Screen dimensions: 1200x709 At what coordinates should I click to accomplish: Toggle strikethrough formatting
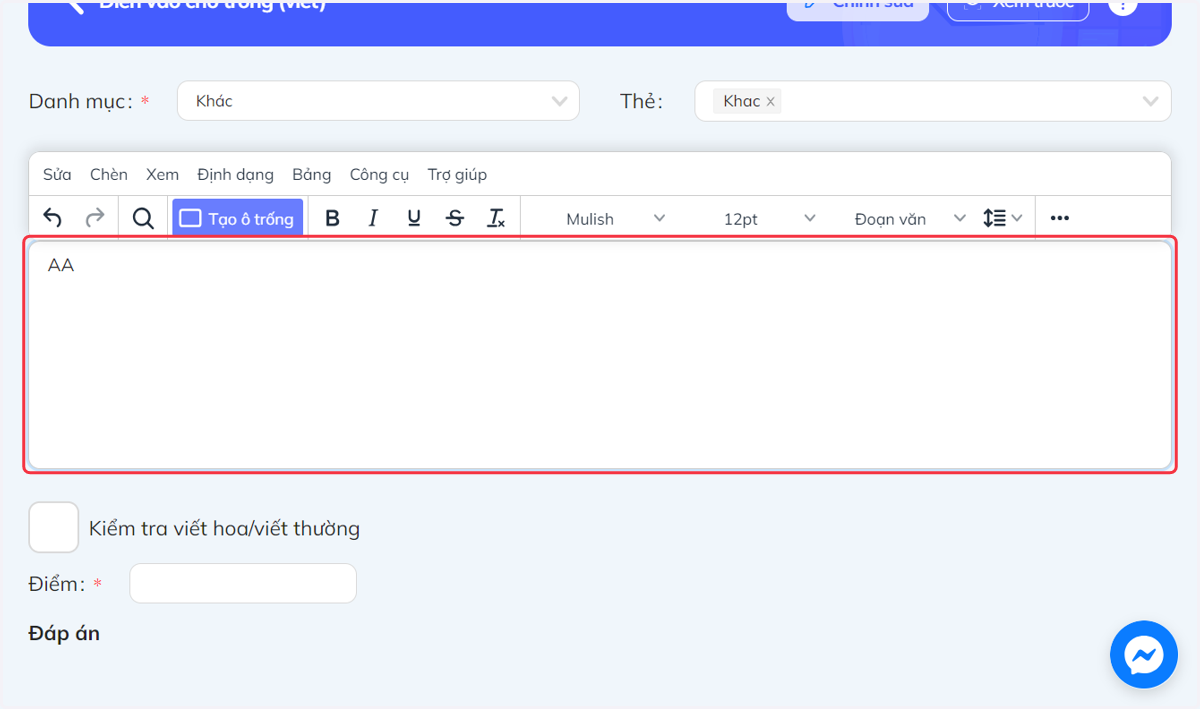(x=455, y=218)
